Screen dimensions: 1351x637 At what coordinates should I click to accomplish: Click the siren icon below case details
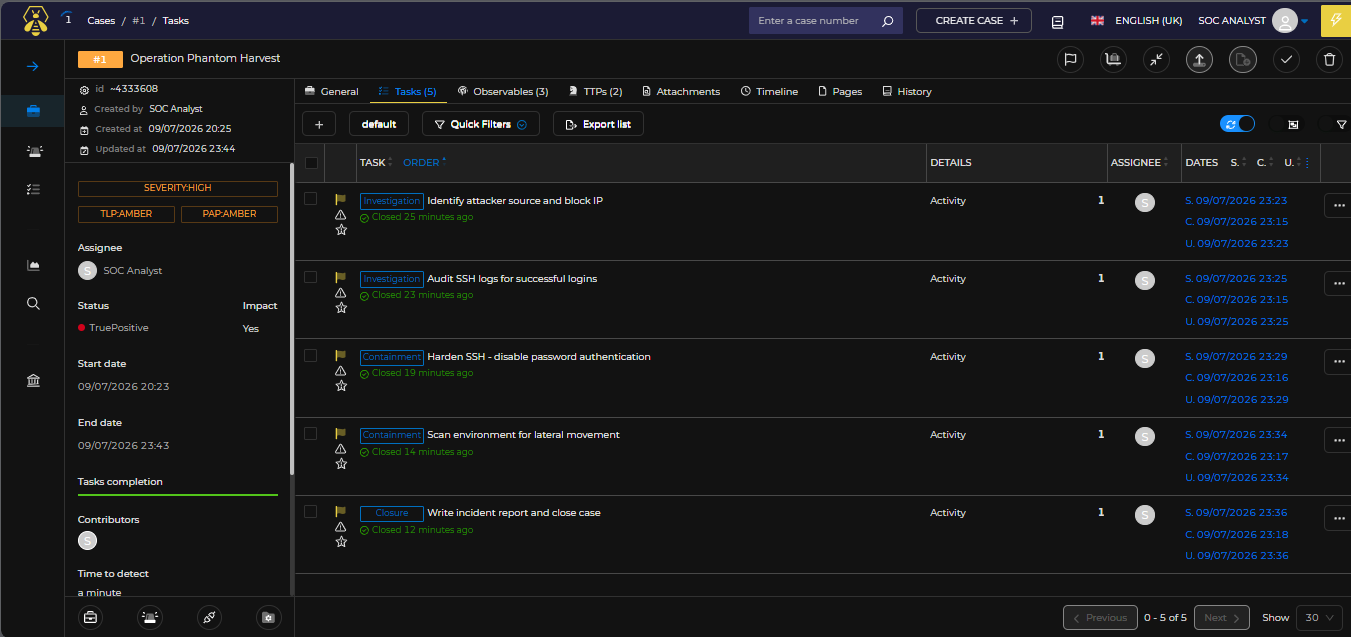(x=149, y=617)
